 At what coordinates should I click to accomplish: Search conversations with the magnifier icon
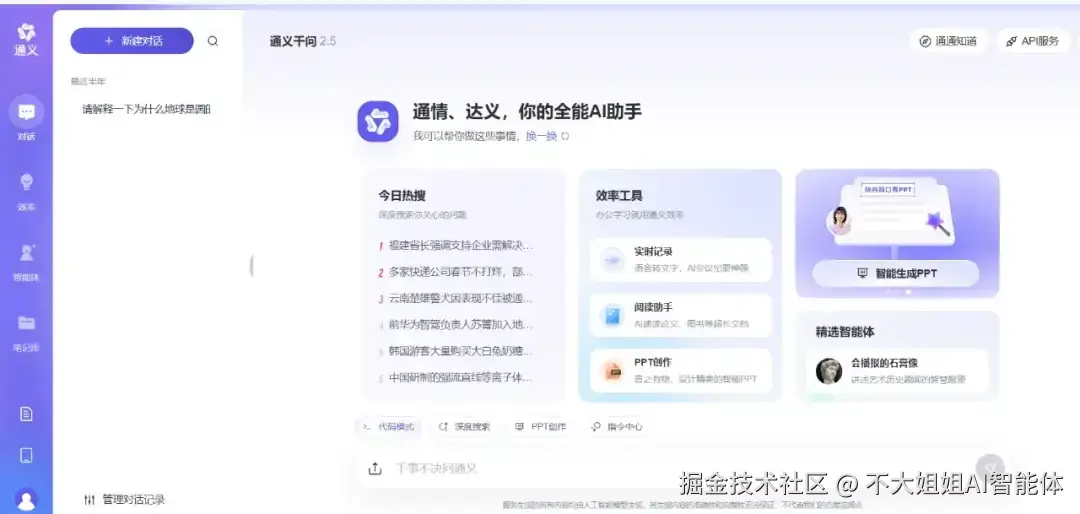pos(213,41)
